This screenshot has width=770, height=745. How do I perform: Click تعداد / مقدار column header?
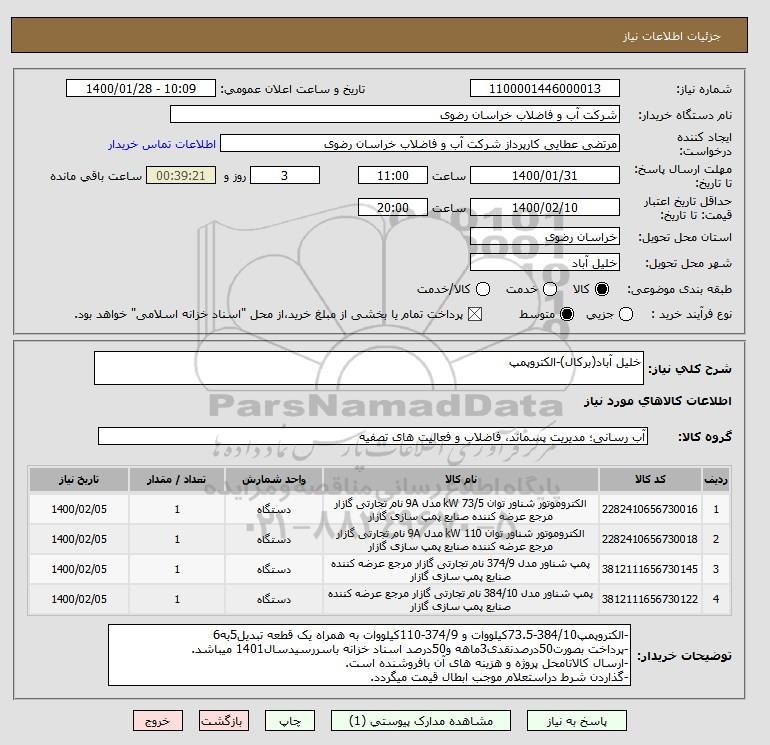tap(177, 479)
